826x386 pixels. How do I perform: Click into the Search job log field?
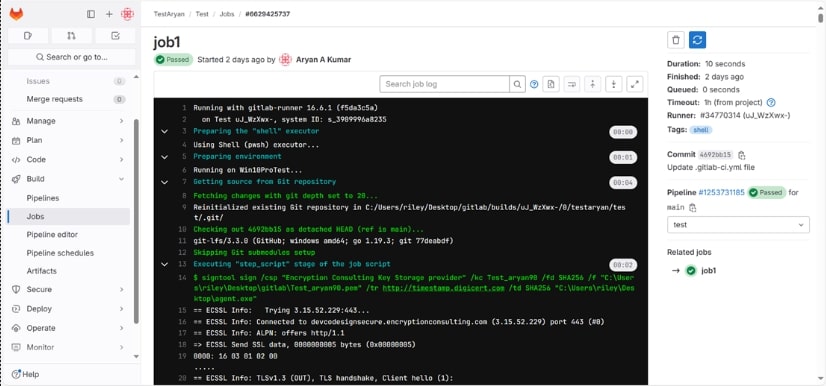point(445,84)
